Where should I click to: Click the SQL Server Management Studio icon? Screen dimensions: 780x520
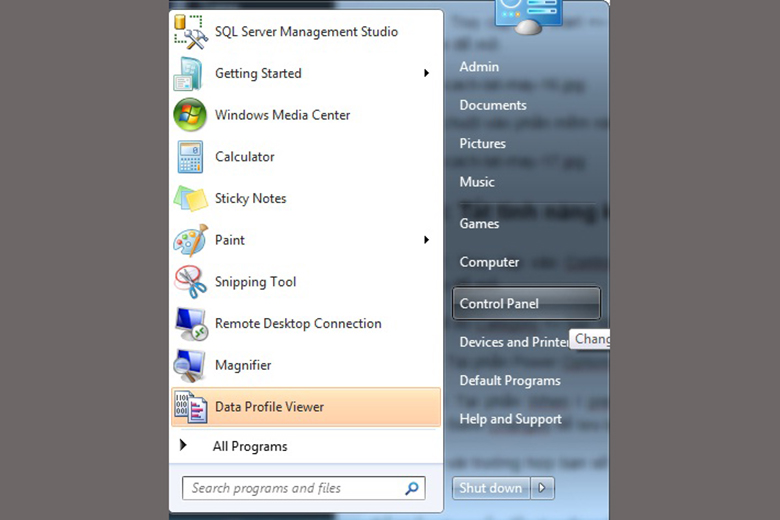(x=190, y=32)
